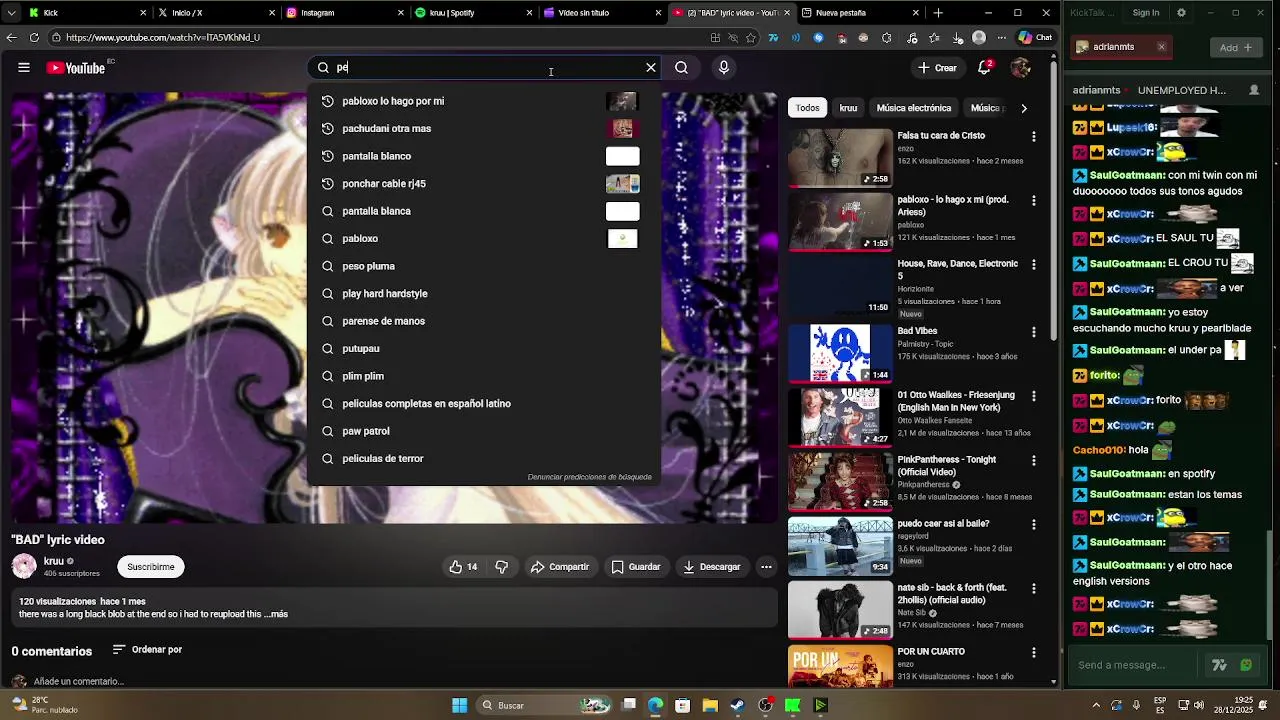
Task: Open the Copilot Chat button in Edge
Action: click(1035, 38)
